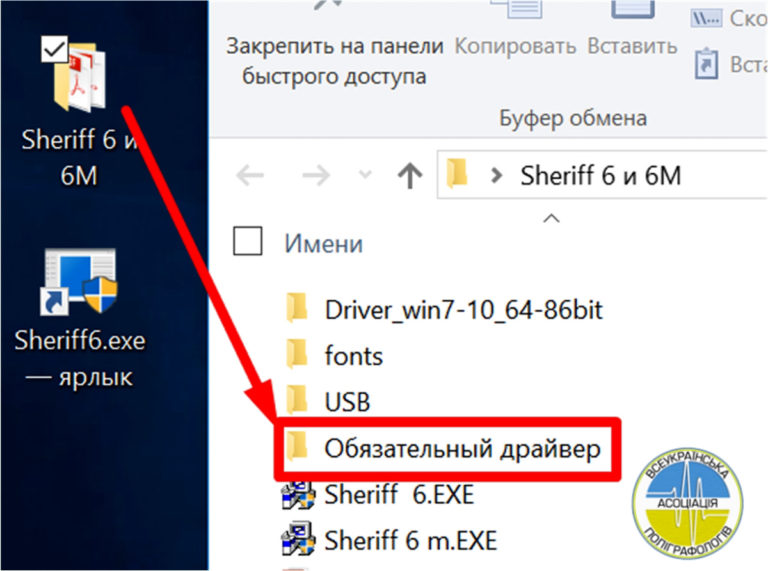Click Закрепить на панели быстрого доступа
The image size is (768, 571).
334,61
